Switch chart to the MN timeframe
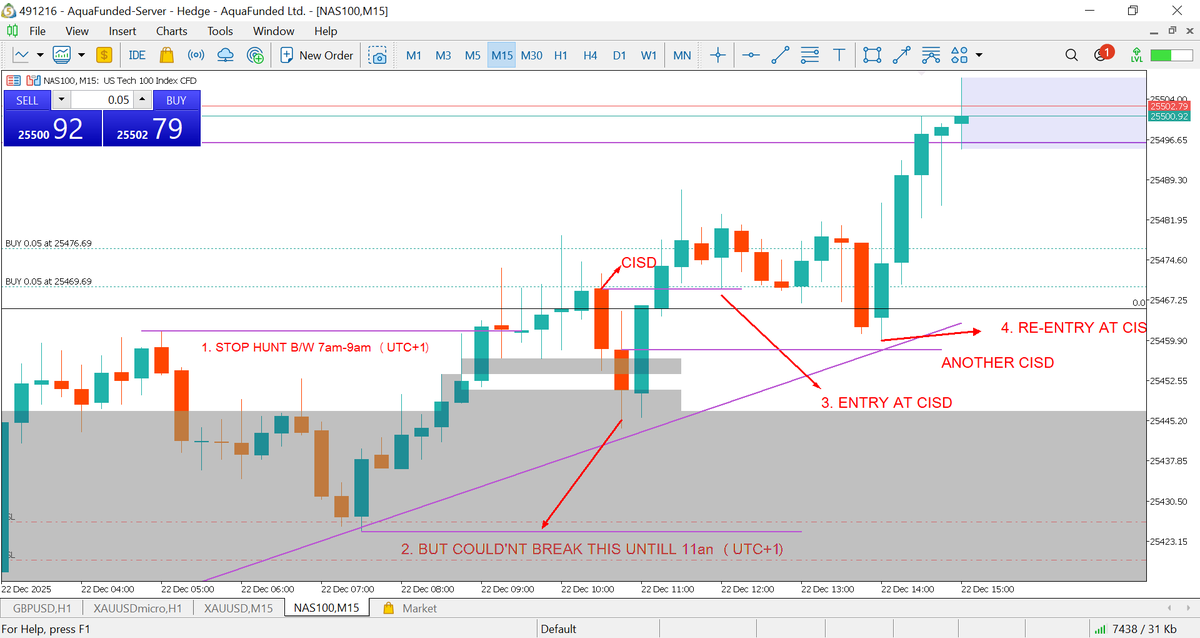Screen dimensions: 1200x638 tap(682, 55)
